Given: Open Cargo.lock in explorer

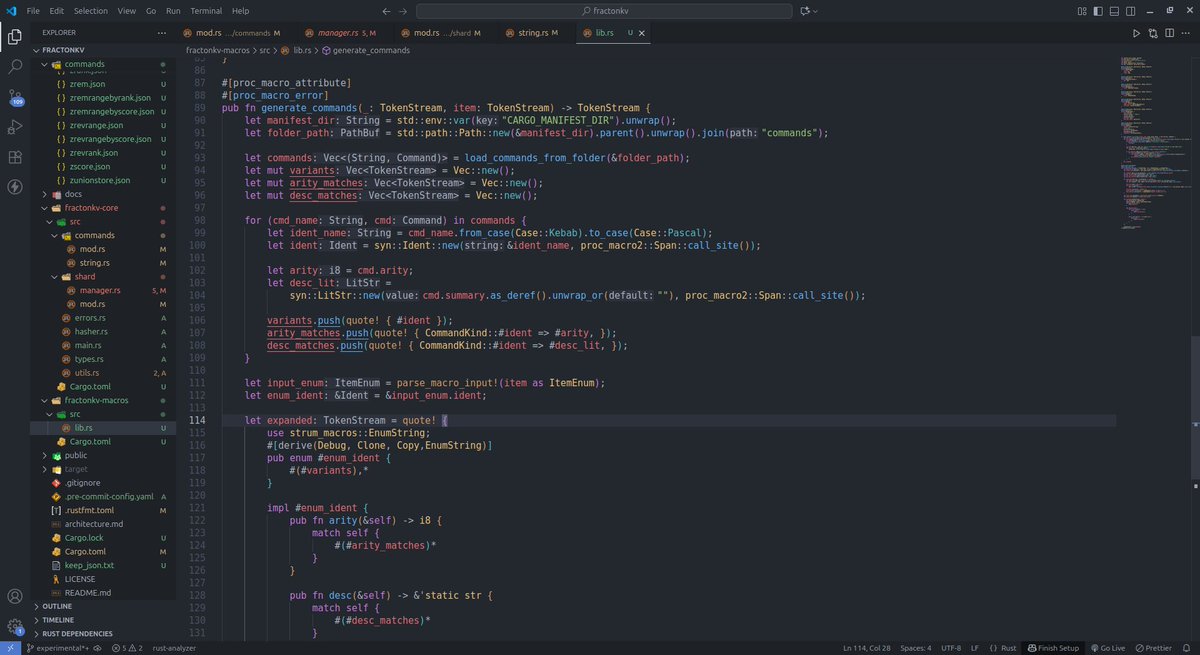Looking at the screenshot, I should click(84, 538).
